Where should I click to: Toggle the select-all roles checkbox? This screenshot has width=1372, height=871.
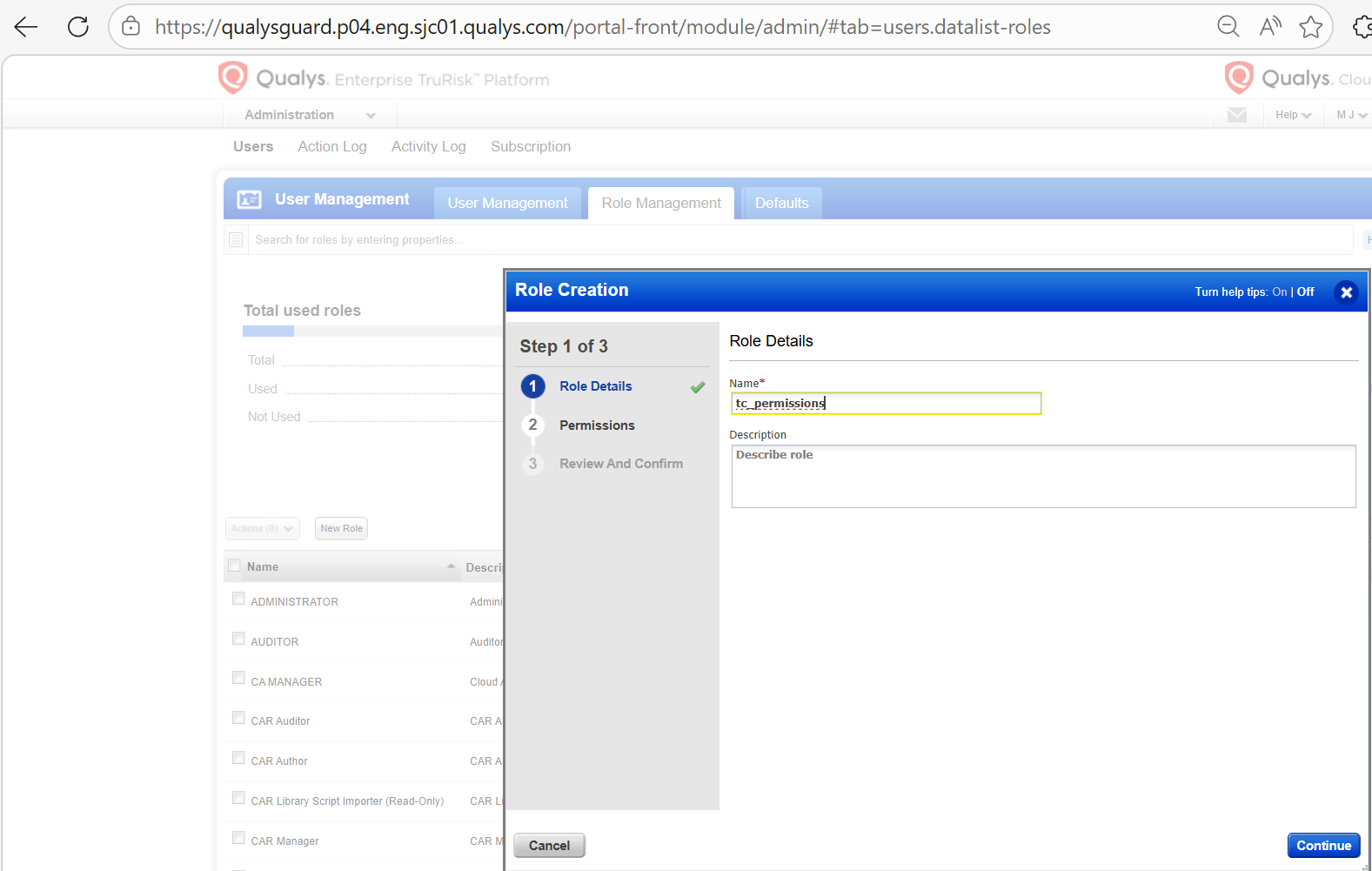pyautogui.click(x=234, y=566)
